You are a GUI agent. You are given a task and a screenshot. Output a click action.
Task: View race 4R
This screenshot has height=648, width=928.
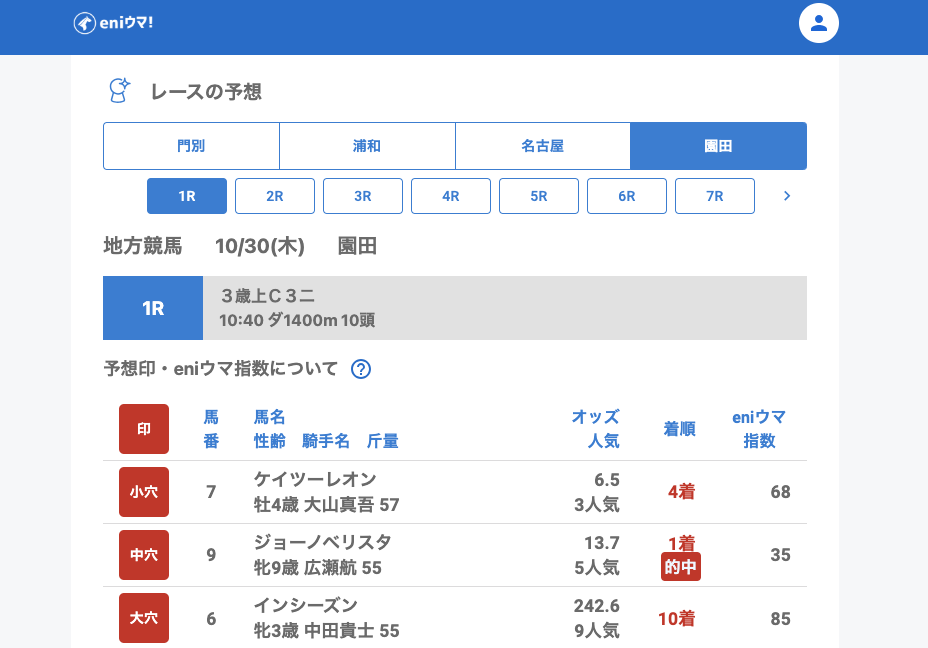click(451, 196)
